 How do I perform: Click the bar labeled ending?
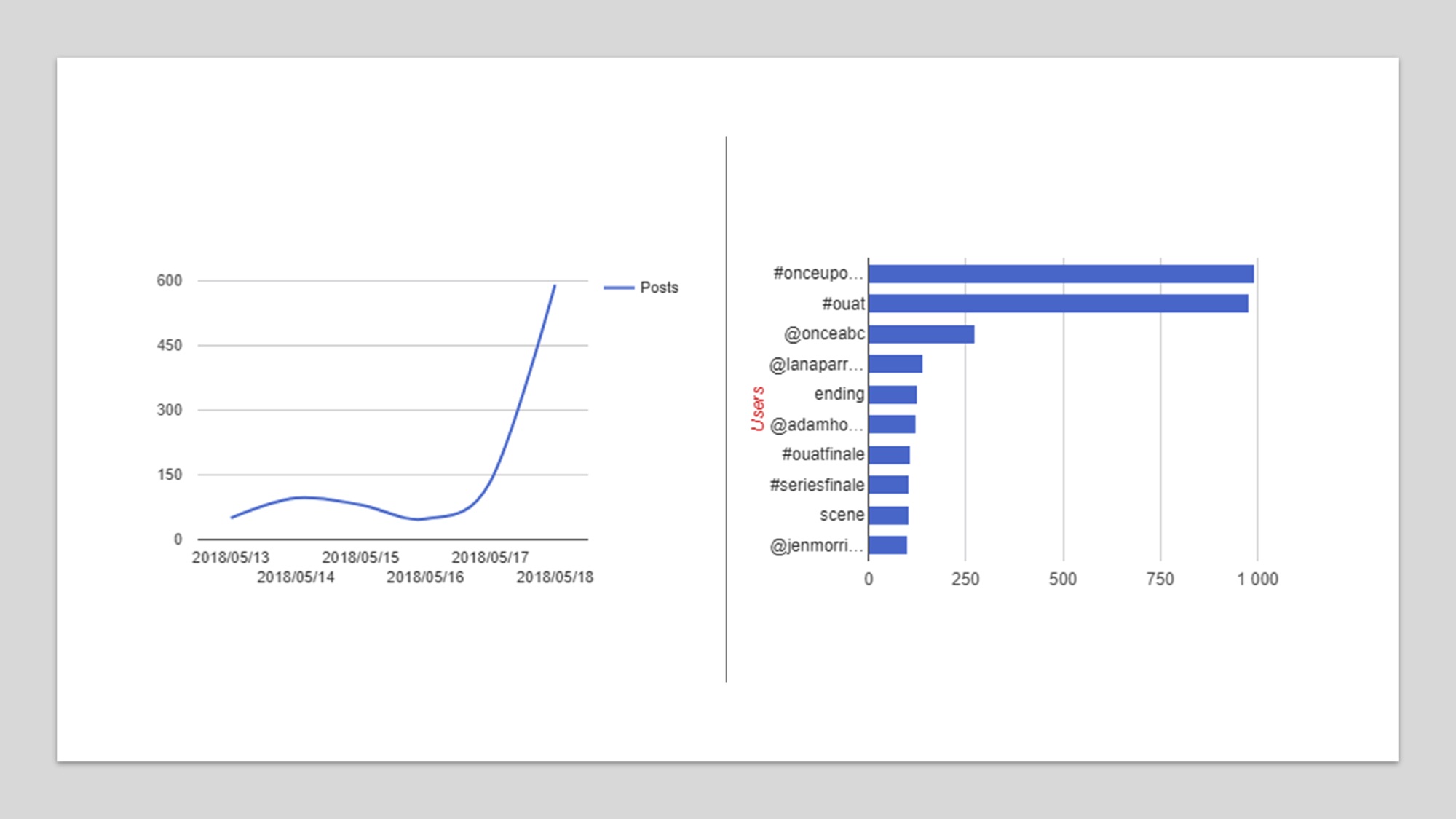(892, 395)
